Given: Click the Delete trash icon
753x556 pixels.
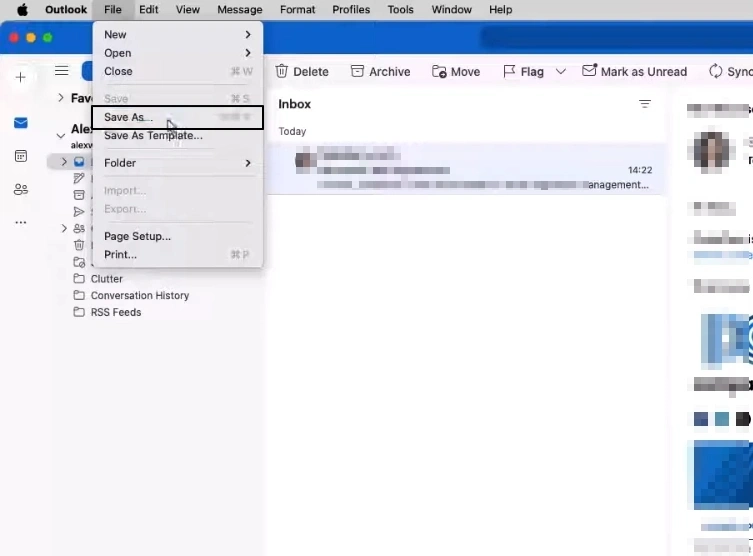Looking at the screenshot, I should point(282,71).
